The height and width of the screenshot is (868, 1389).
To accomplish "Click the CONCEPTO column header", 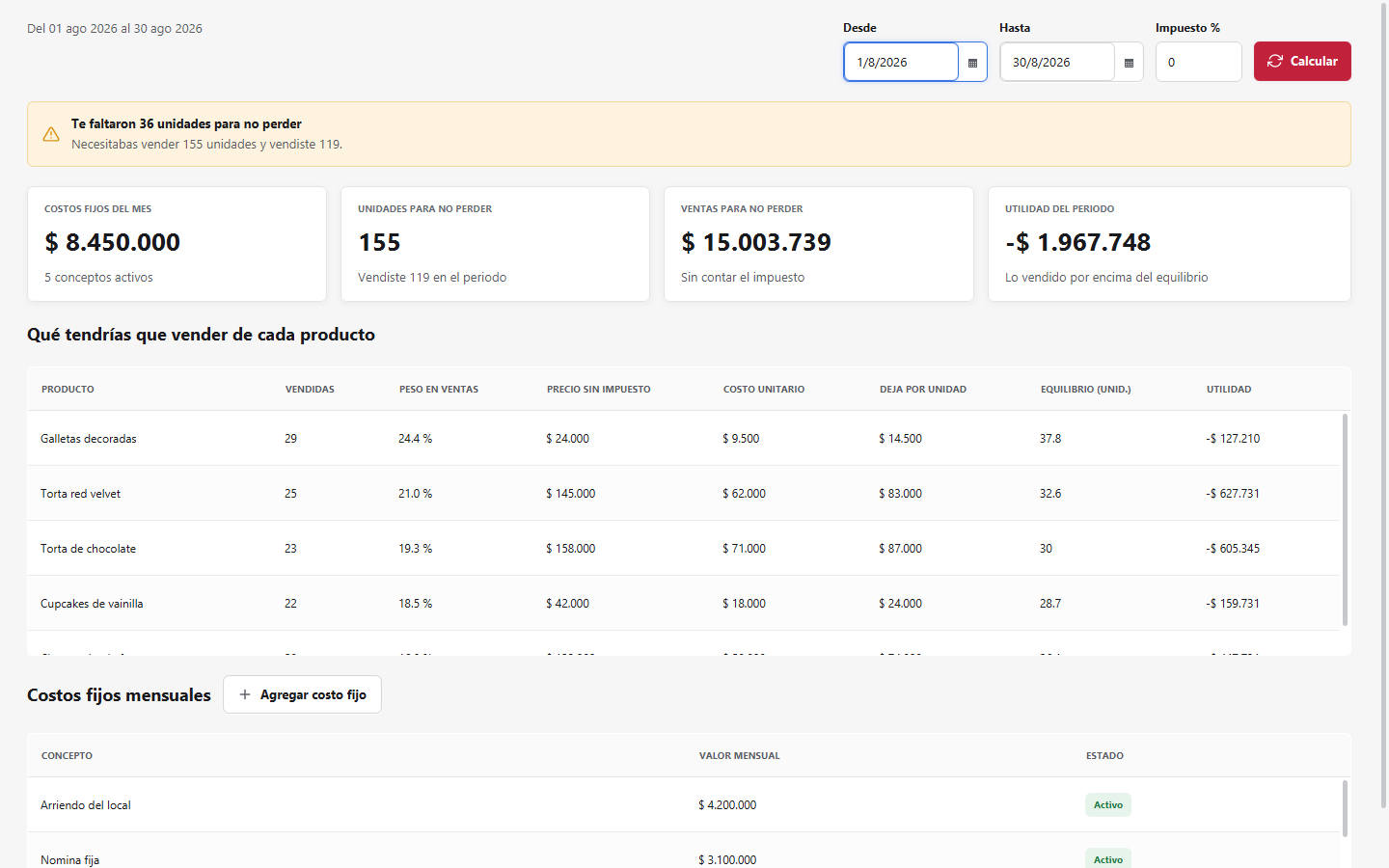I will coord(67,756).
